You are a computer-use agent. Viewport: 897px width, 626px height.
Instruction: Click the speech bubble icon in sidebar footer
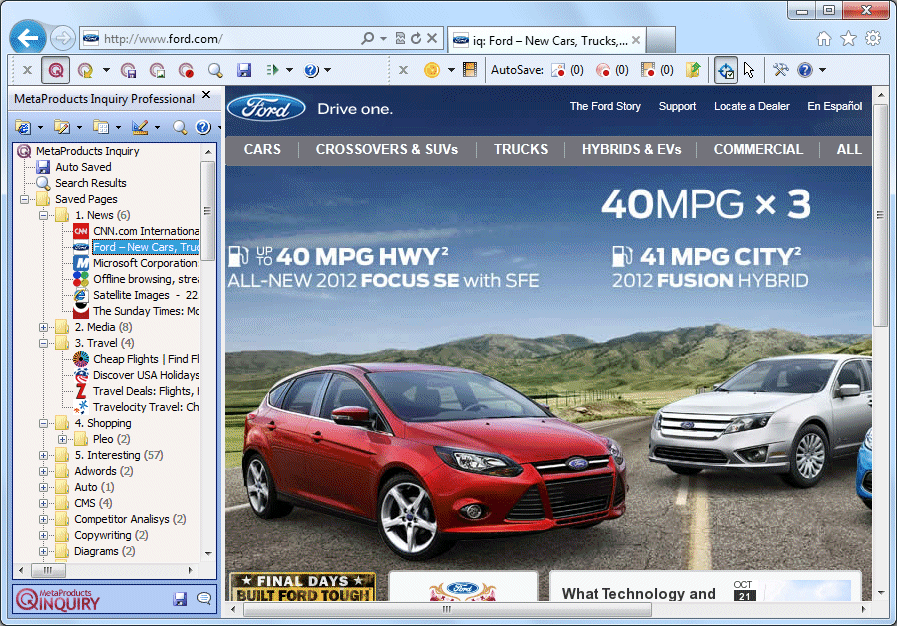pos(204,598)
